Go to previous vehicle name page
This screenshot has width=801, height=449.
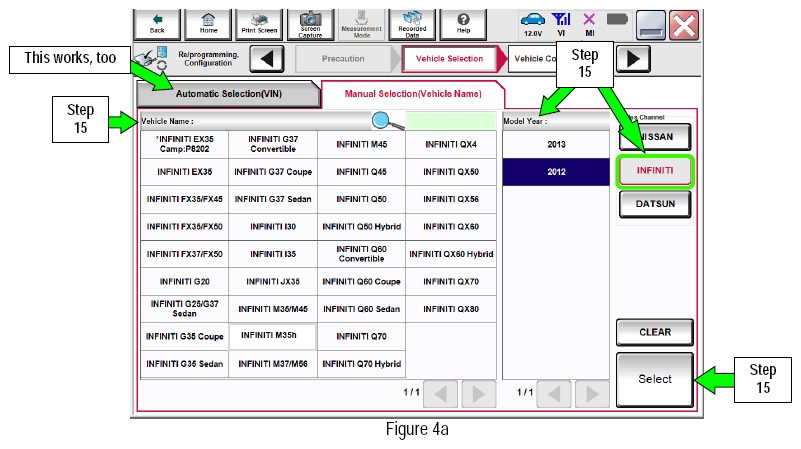440,394
